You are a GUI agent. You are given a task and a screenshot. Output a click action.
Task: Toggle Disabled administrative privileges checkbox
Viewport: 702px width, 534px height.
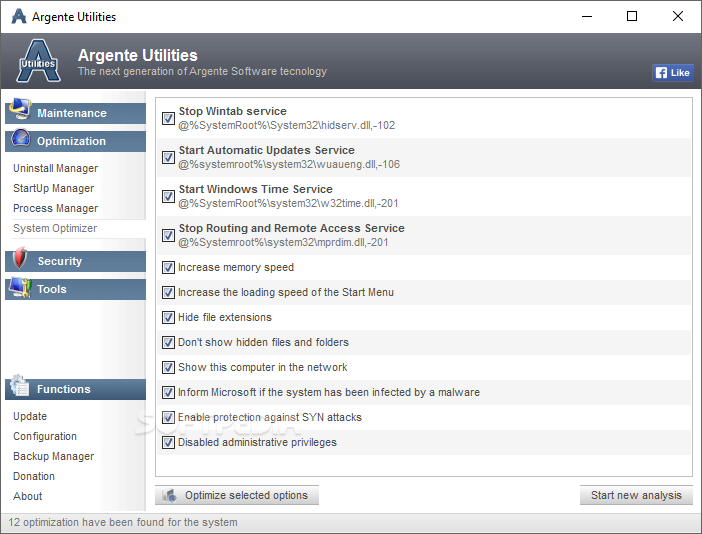pos(168,443)
